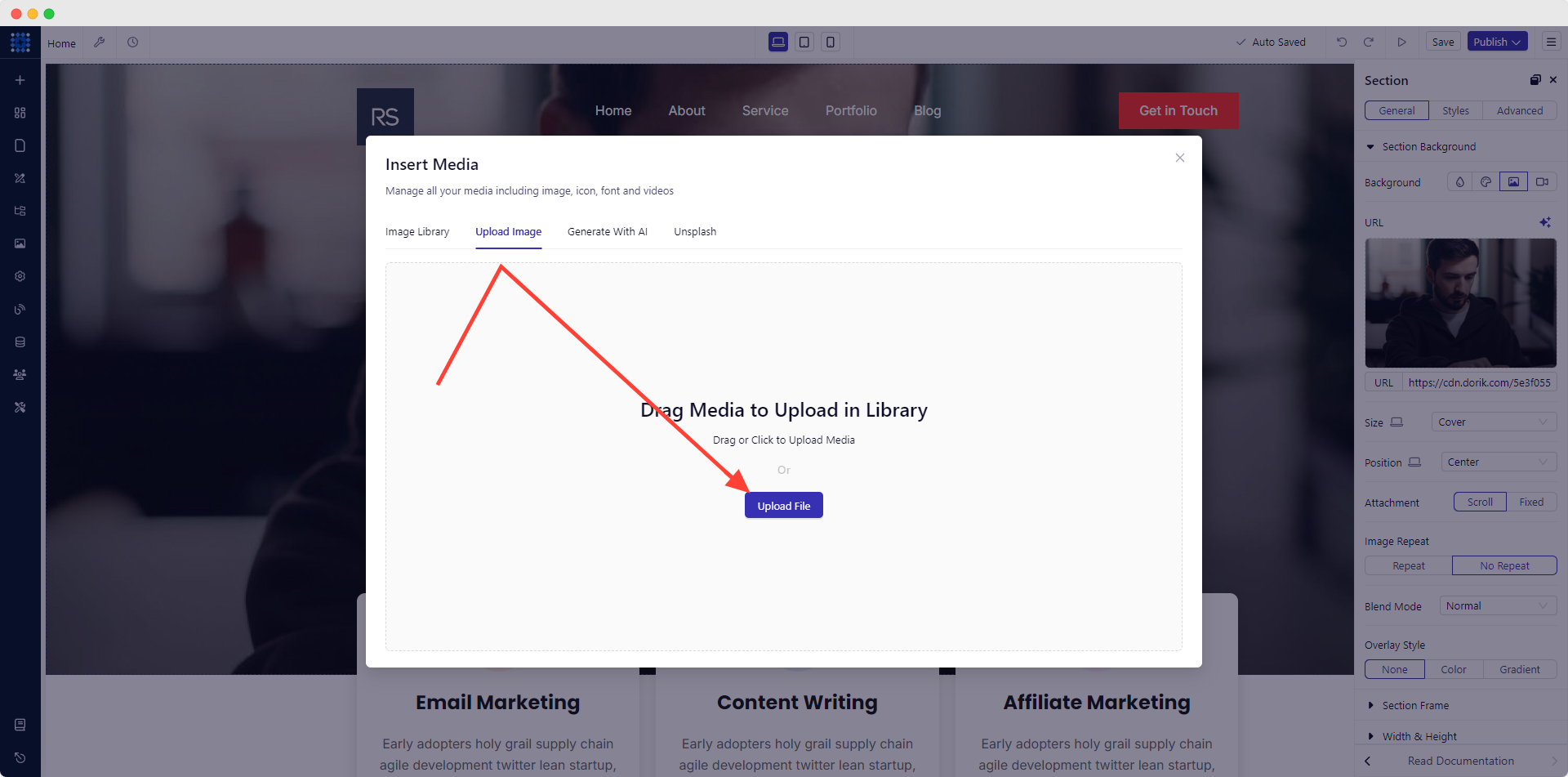Viewport: 1568px width, 777px height.
Task: Open the database collections icon in sidebar
Action: 20,342
